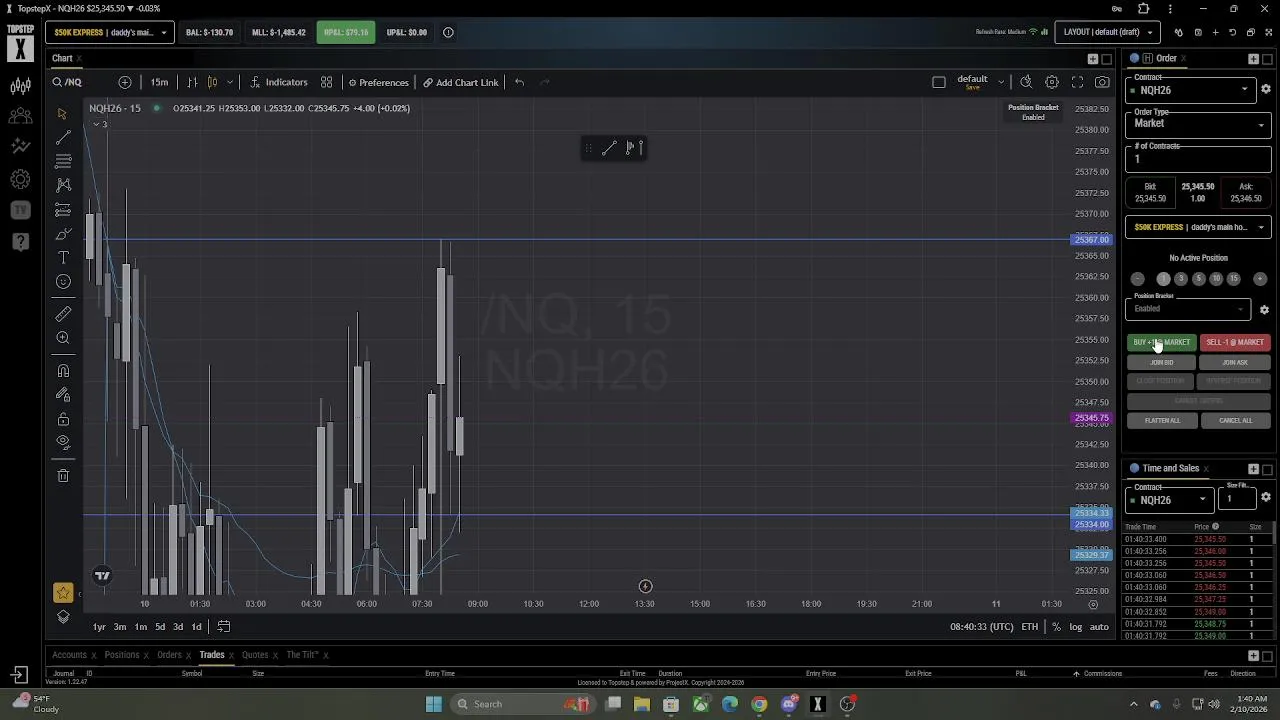Viewport: 1280px width, 720px height.
Task: Select the cursor pointer drawing tool
Action: (63, 114)
